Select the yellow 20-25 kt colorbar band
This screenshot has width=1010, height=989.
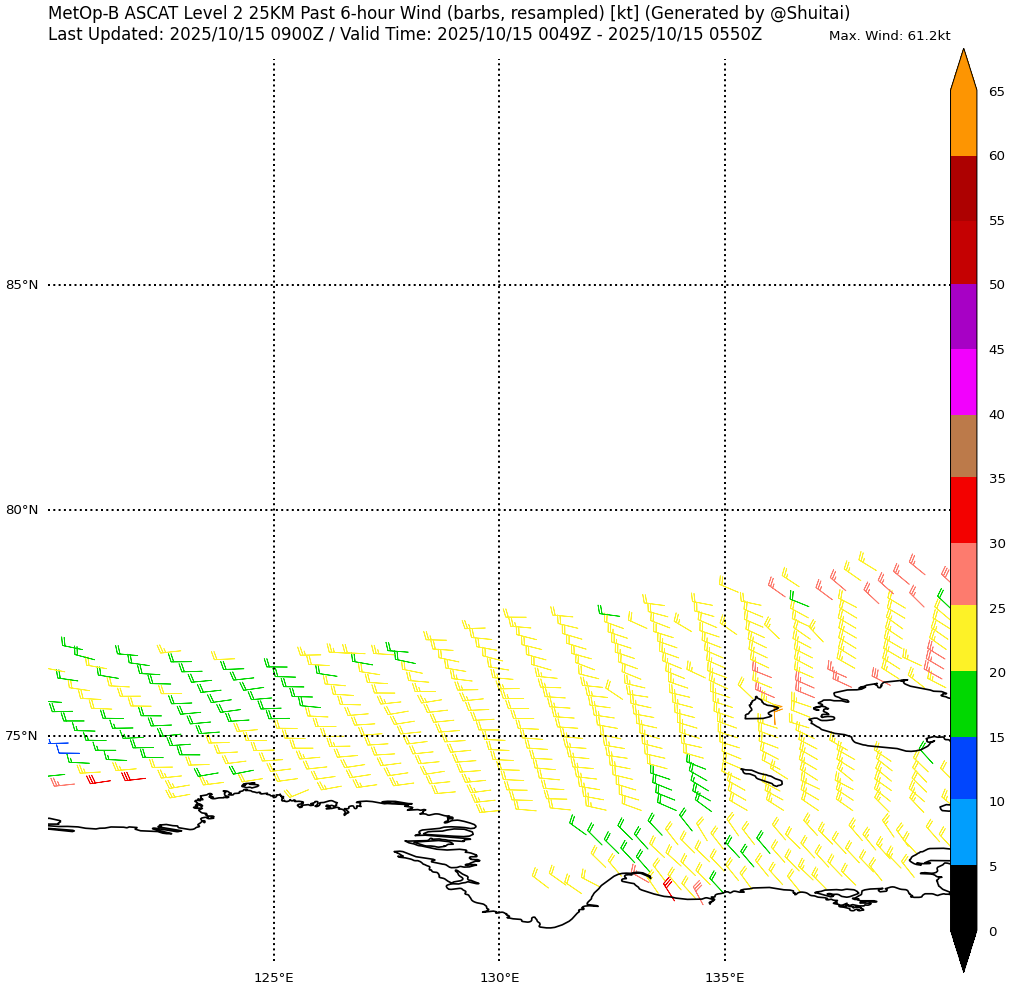[963, 639]
